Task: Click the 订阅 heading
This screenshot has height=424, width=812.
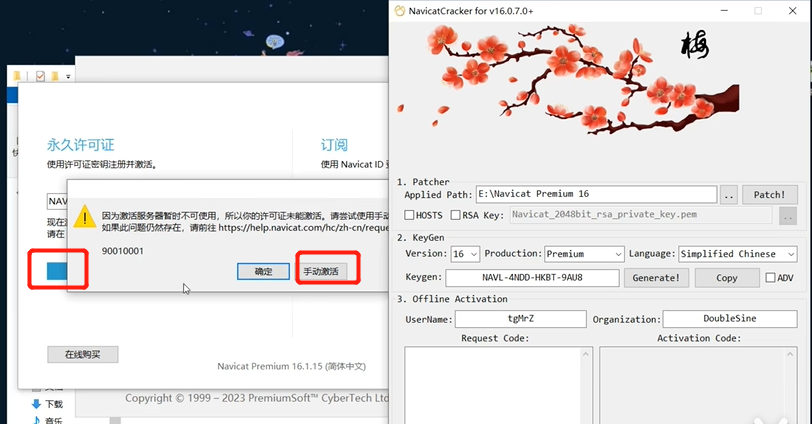Action: [334, 145]
